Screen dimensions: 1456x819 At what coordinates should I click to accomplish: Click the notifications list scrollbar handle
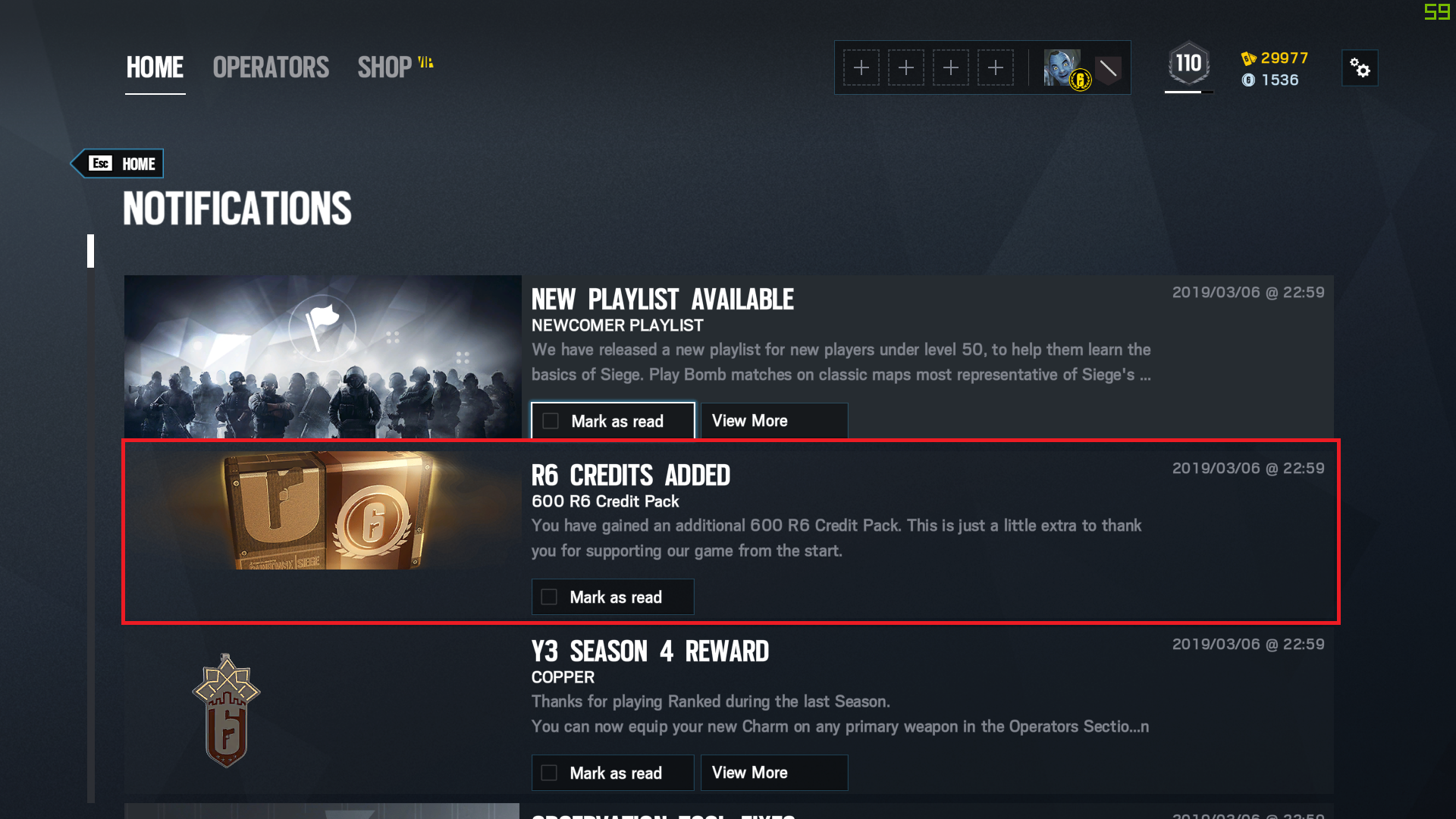tap(91, 251)
